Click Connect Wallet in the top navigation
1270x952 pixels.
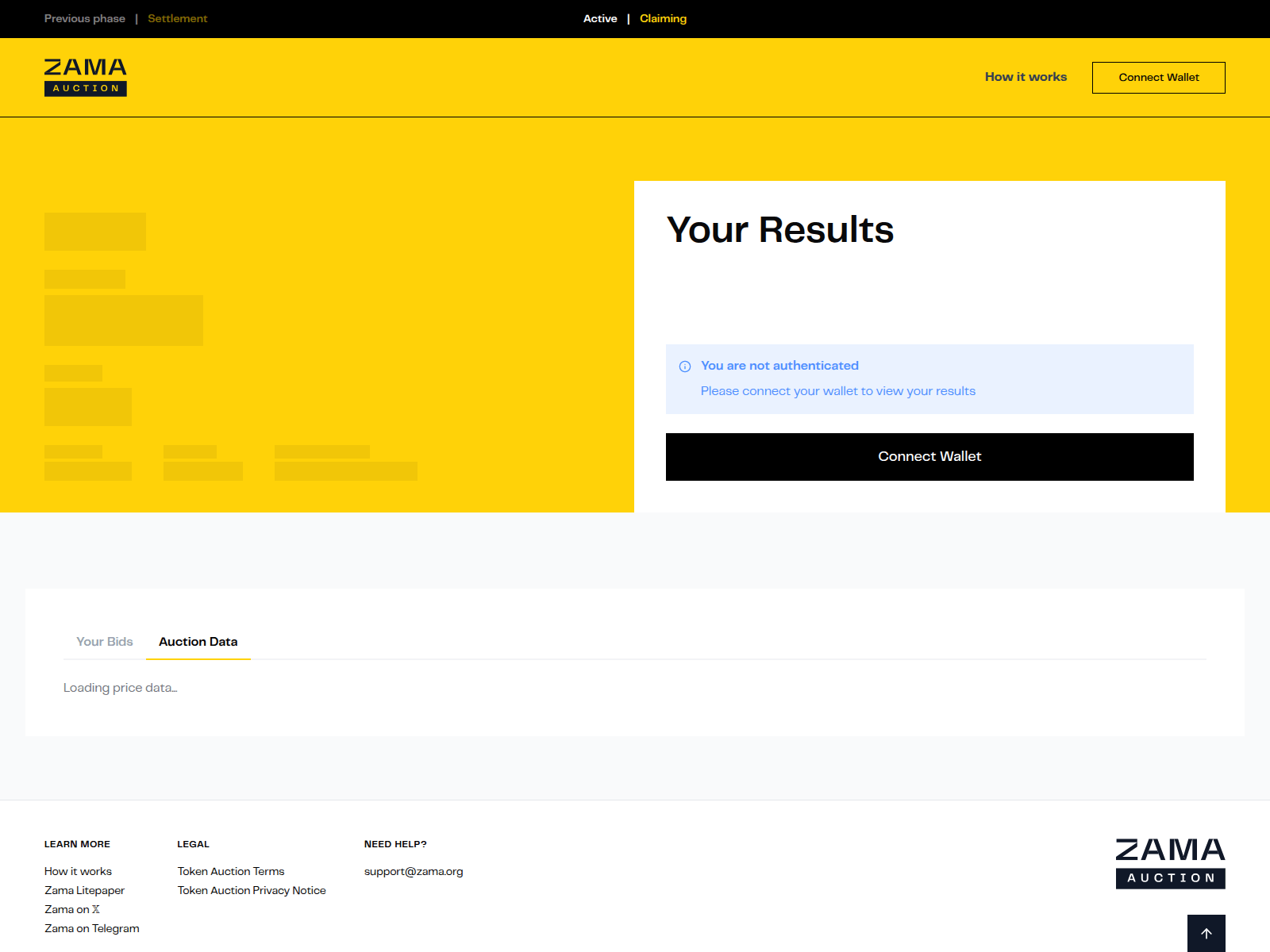[1158, 77]
